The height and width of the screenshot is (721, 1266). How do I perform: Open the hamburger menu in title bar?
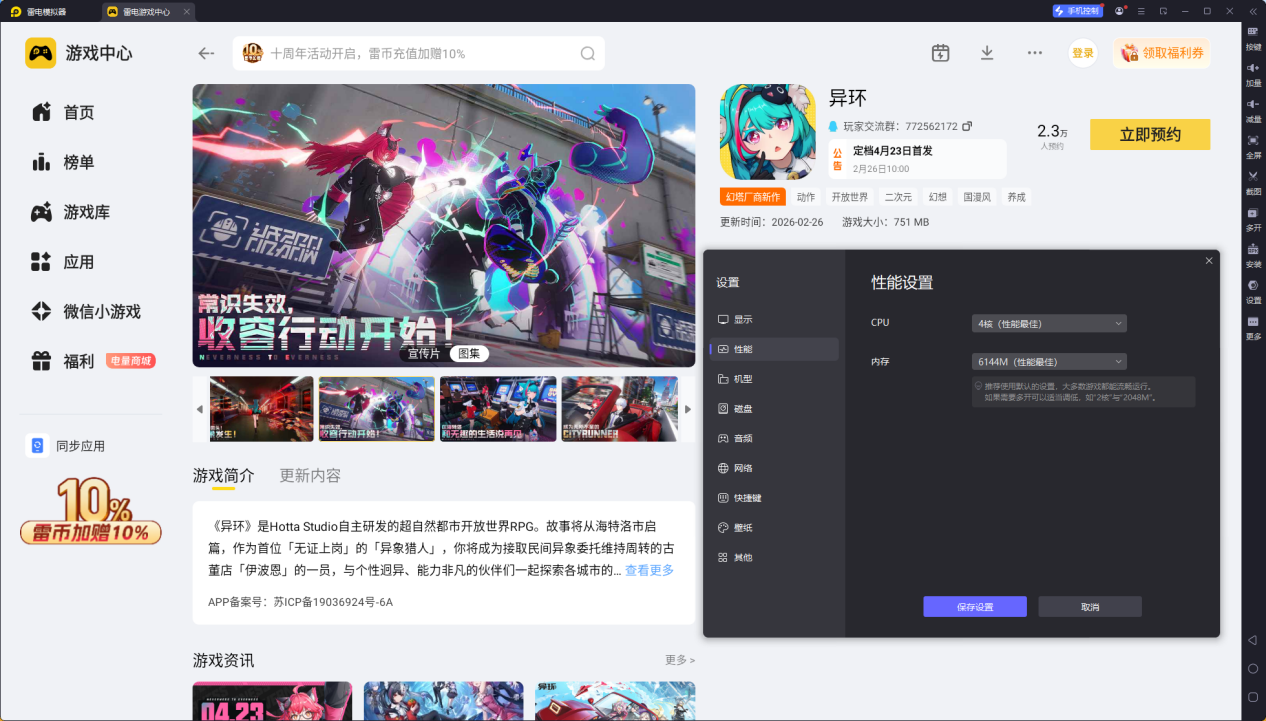point(1141,11)
